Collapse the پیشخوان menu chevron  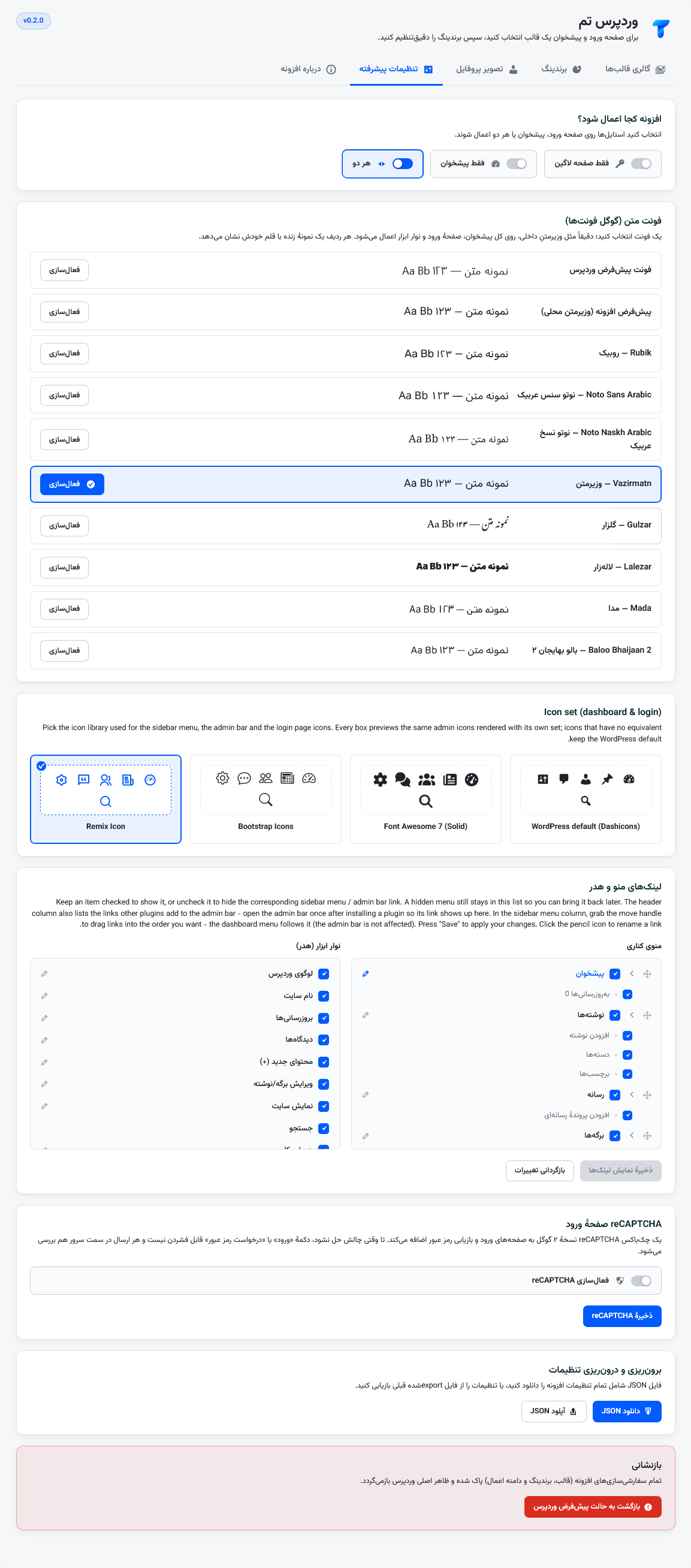[x=632, y=973]
